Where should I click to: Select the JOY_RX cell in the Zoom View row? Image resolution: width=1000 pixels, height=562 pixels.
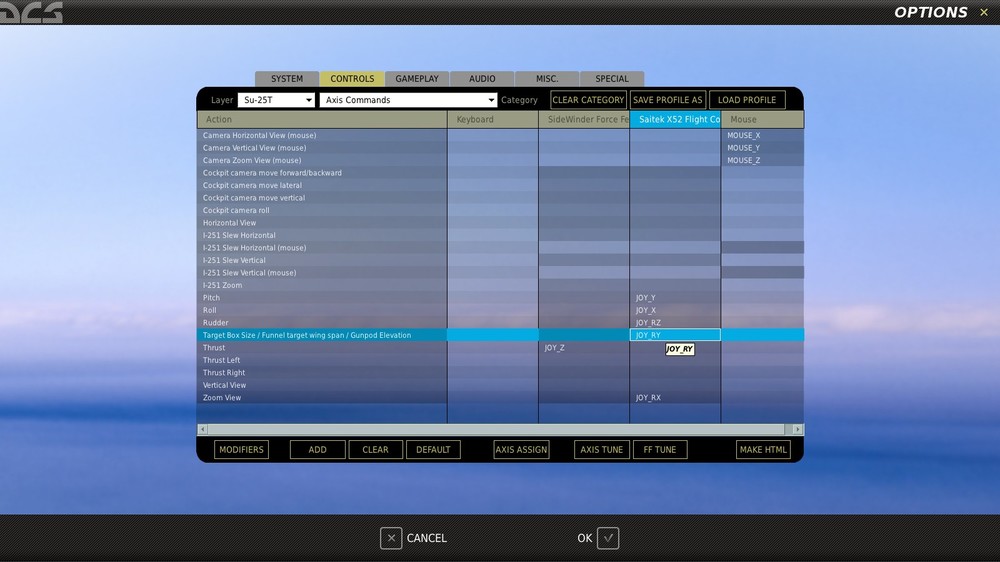tap(675, 397)
